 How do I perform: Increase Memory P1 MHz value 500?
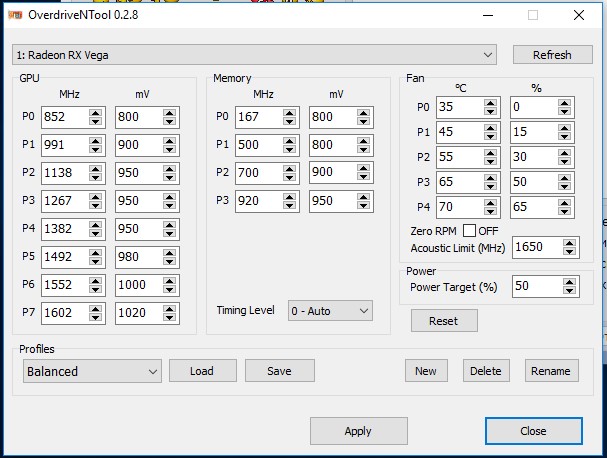(x=289, y=141)
